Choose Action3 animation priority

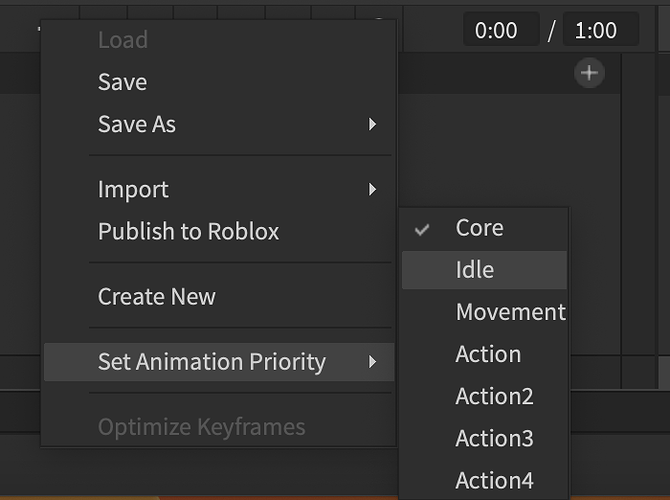pyautogui.click(x=494, y=438)
